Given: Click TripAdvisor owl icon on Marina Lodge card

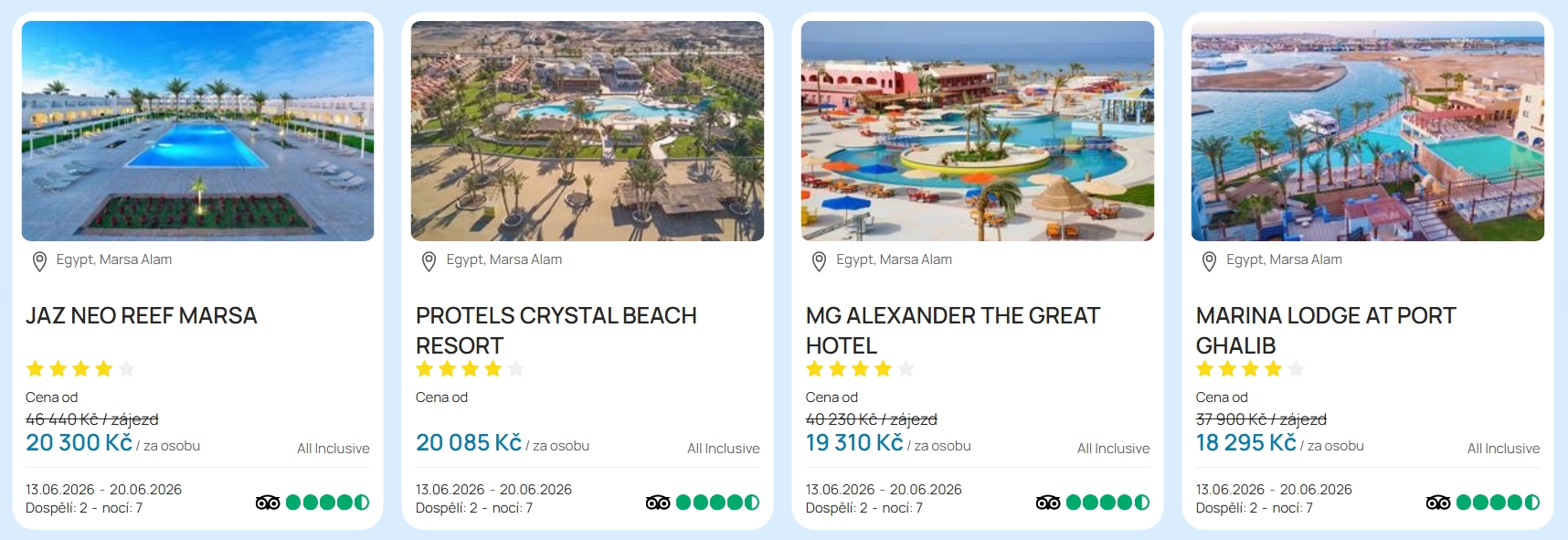Looking at the screenshot, I should click(x=1438, y=503).
